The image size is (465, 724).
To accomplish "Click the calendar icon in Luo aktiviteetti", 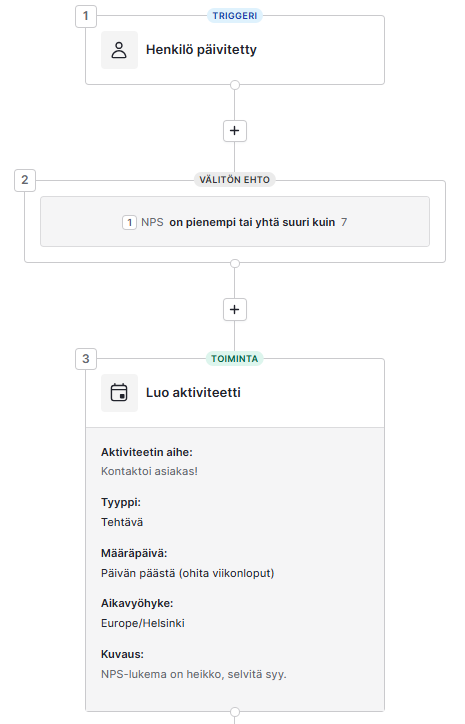I will pos(119,393).
